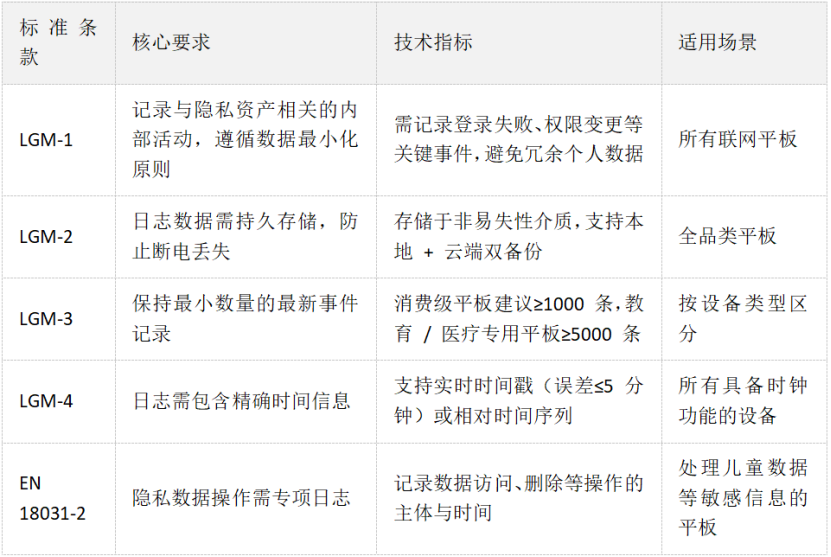Click the cell '全品类平板'
Viewport: 831px width, 557px height.
click(745, 236)
